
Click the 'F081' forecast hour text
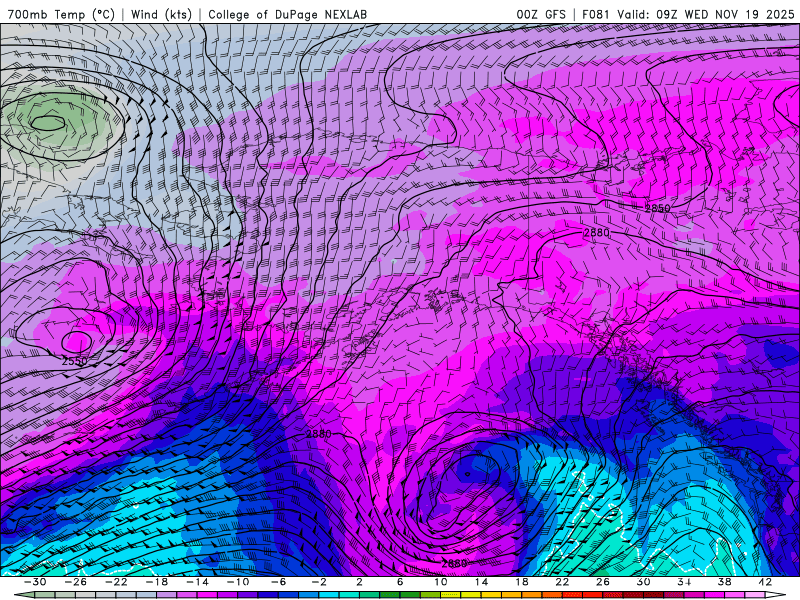click(596, 14)
